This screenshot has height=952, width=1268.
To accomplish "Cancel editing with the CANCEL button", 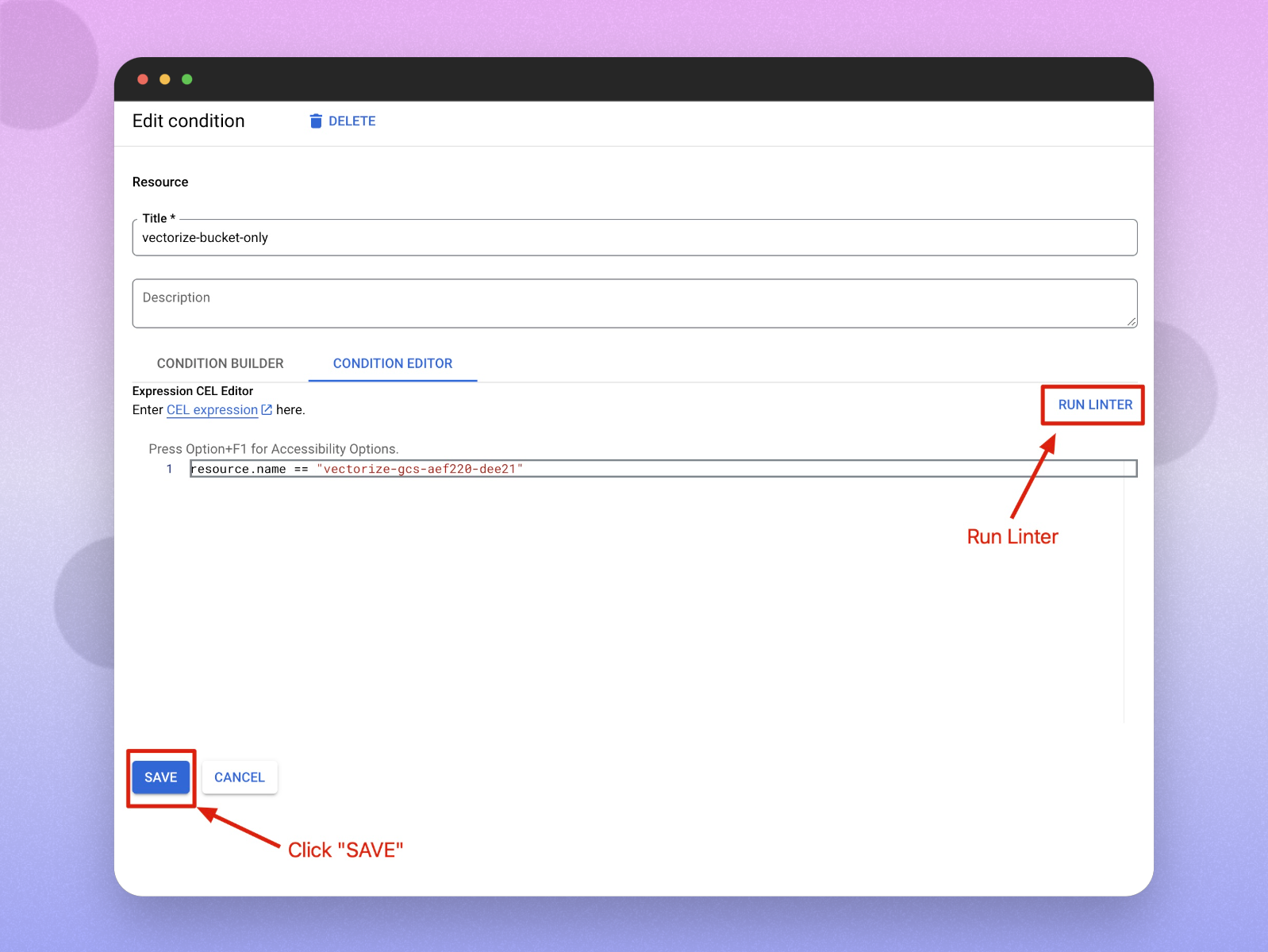I will click(x=240, y=777).
